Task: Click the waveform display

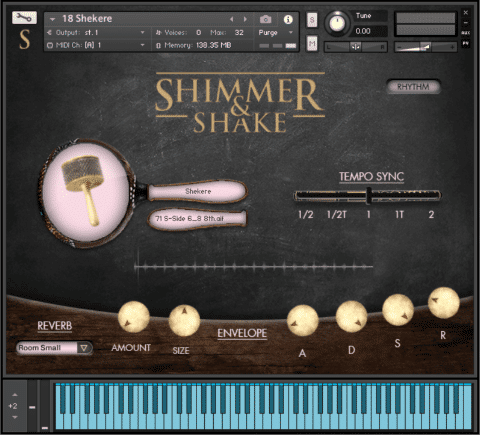Action: coord(253,266)
